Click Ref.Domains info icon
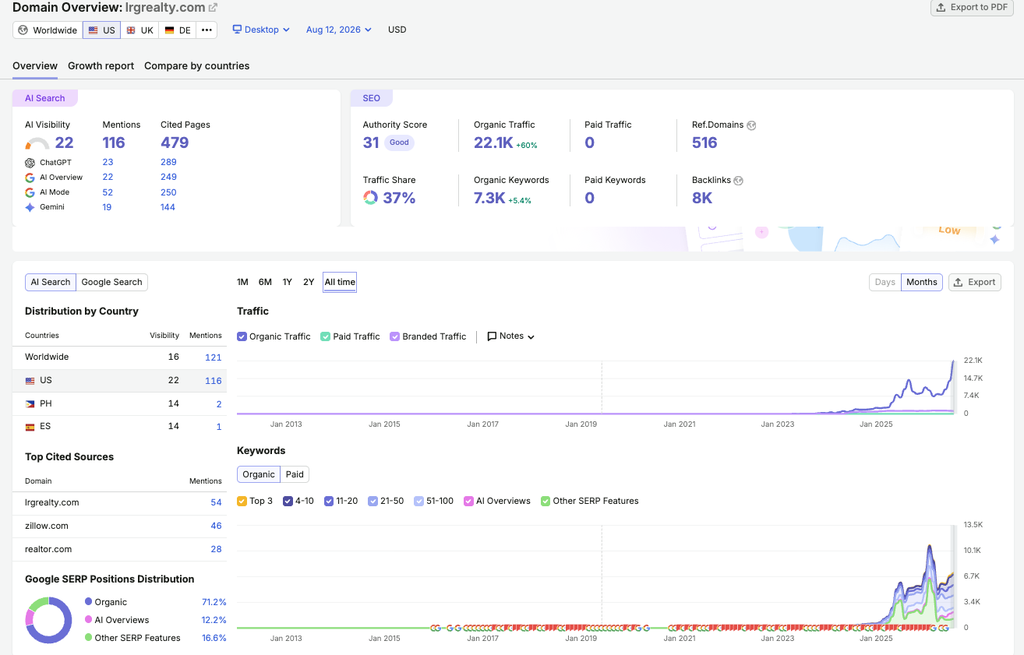 point(751,125)
